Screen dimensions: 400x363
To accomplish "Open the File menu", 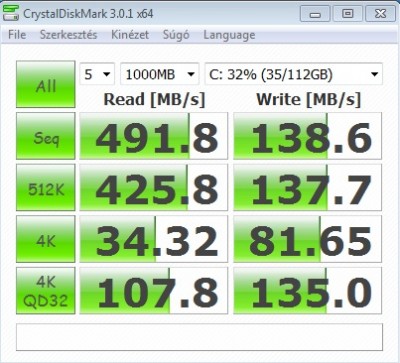I will [17, 35].
